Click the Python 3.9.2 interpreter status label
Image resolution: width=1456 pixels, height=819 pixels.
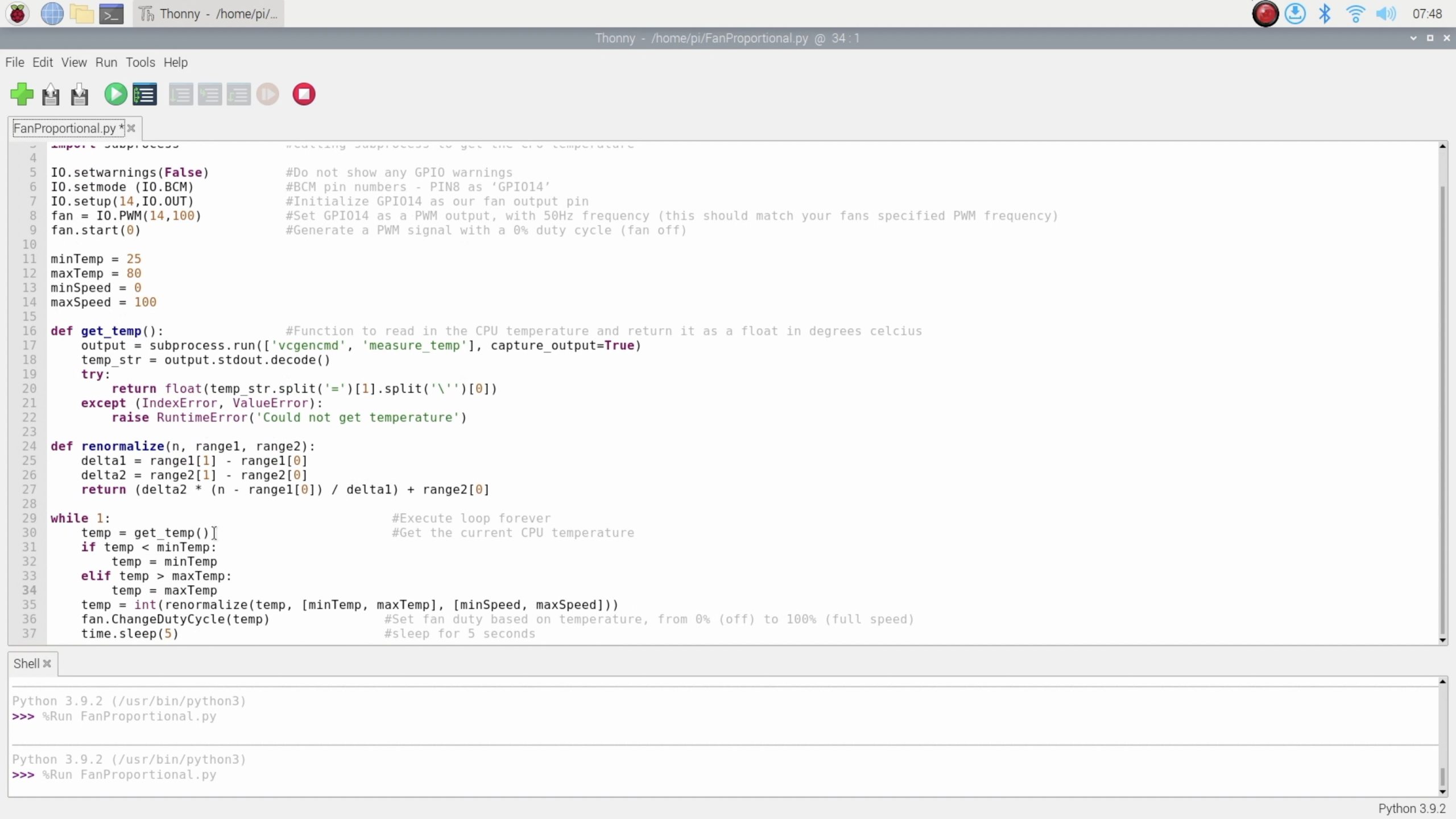[x=1411, y=808]
